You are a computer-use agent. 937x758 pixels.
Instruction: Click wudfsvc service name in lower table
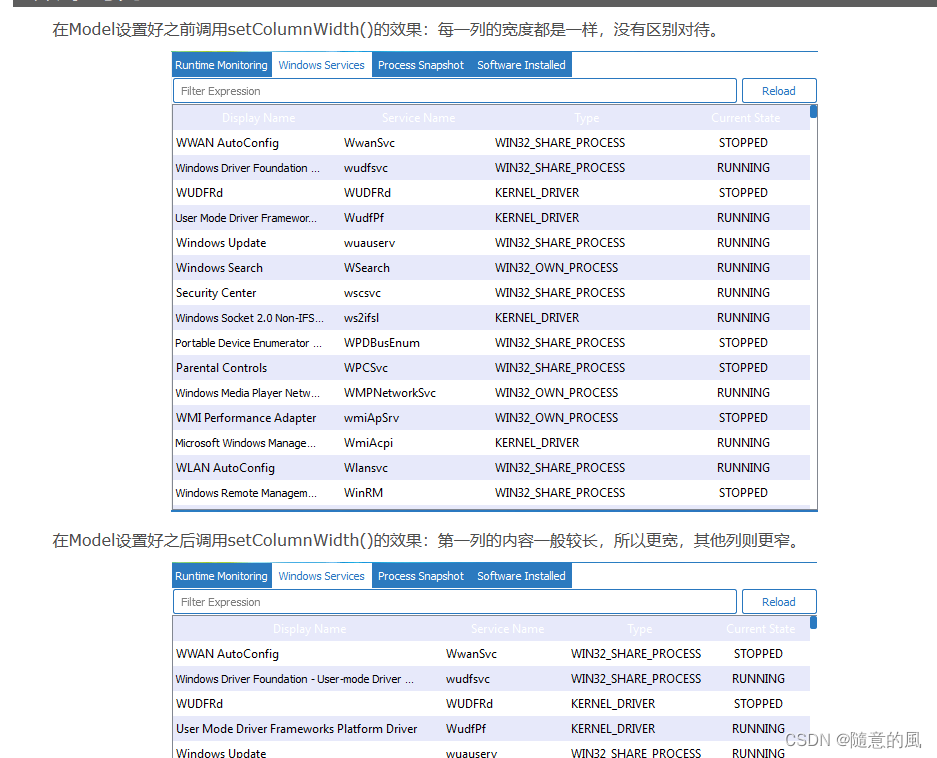[467, 679]
